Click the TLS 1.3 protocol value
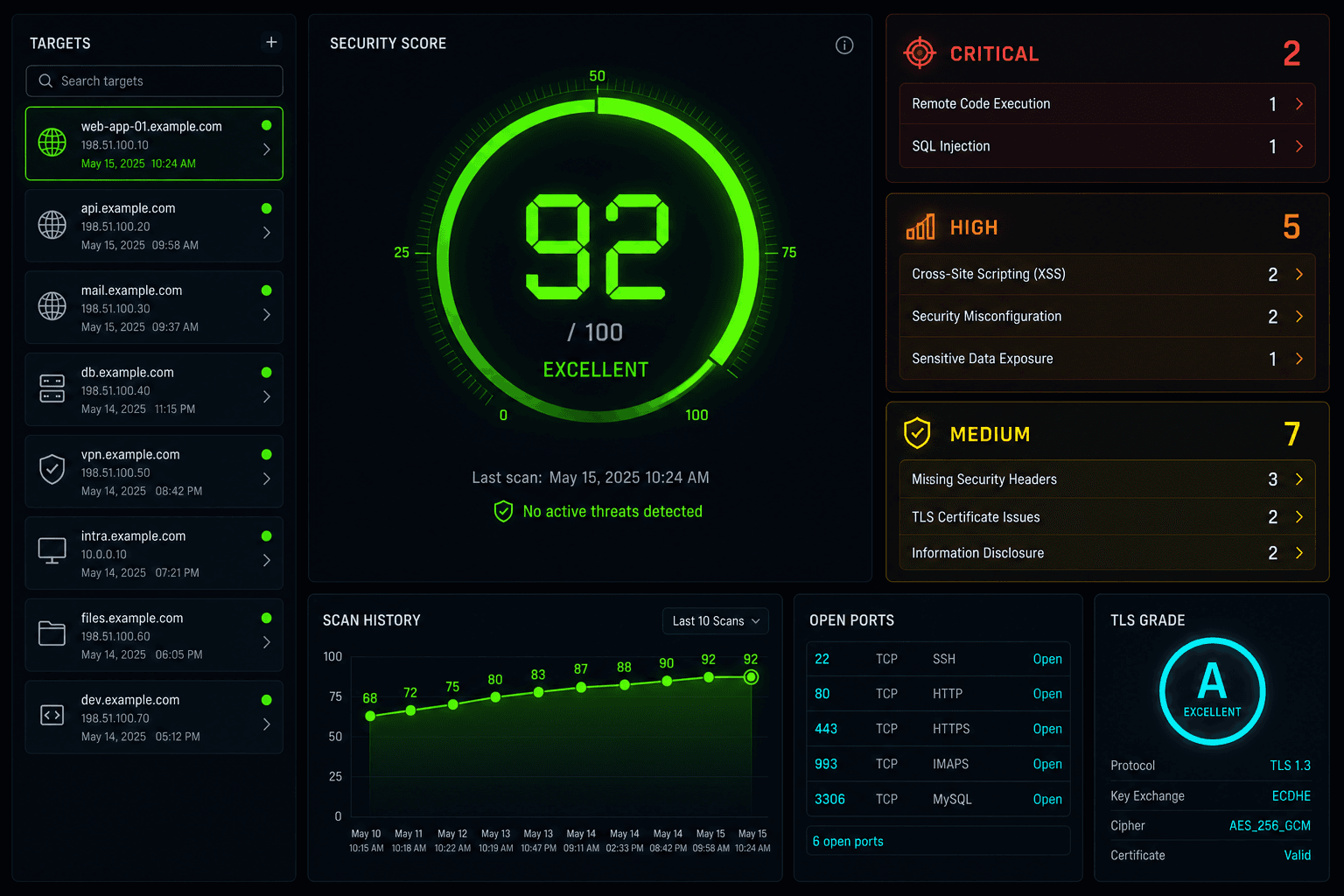The height and width of the screenshot is (896, 1344). (1290, 766)
